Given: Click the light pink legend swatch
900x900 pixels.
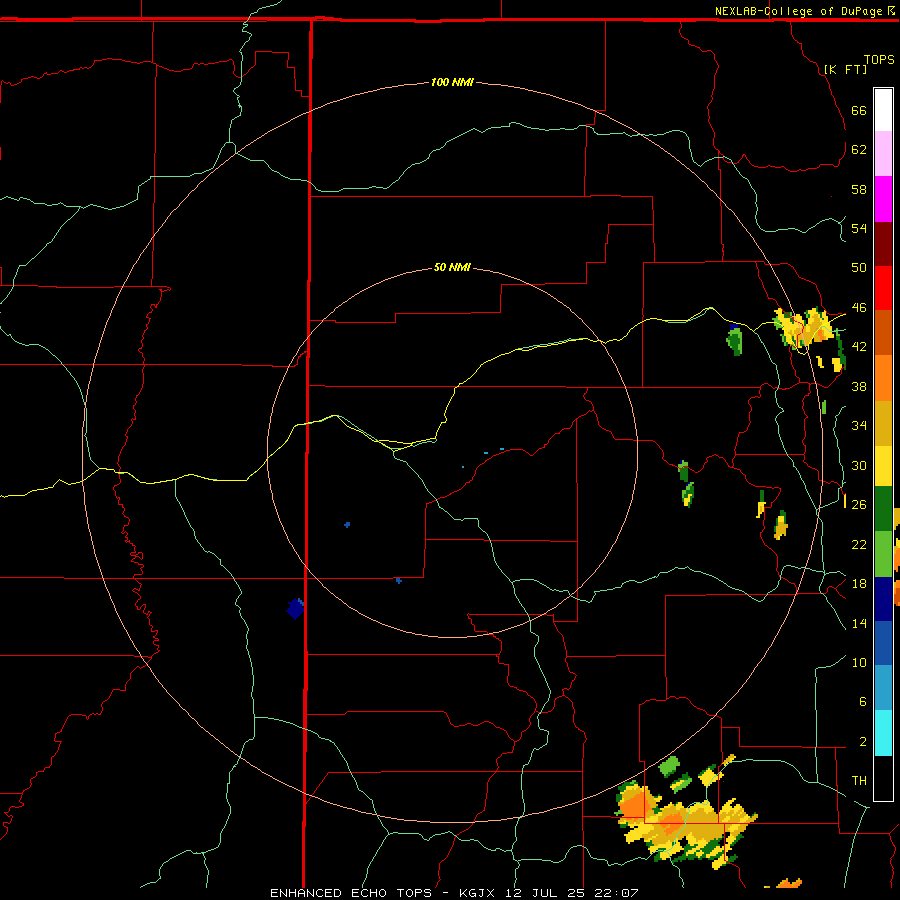Looking at the screenshot, I should [883, 153].
